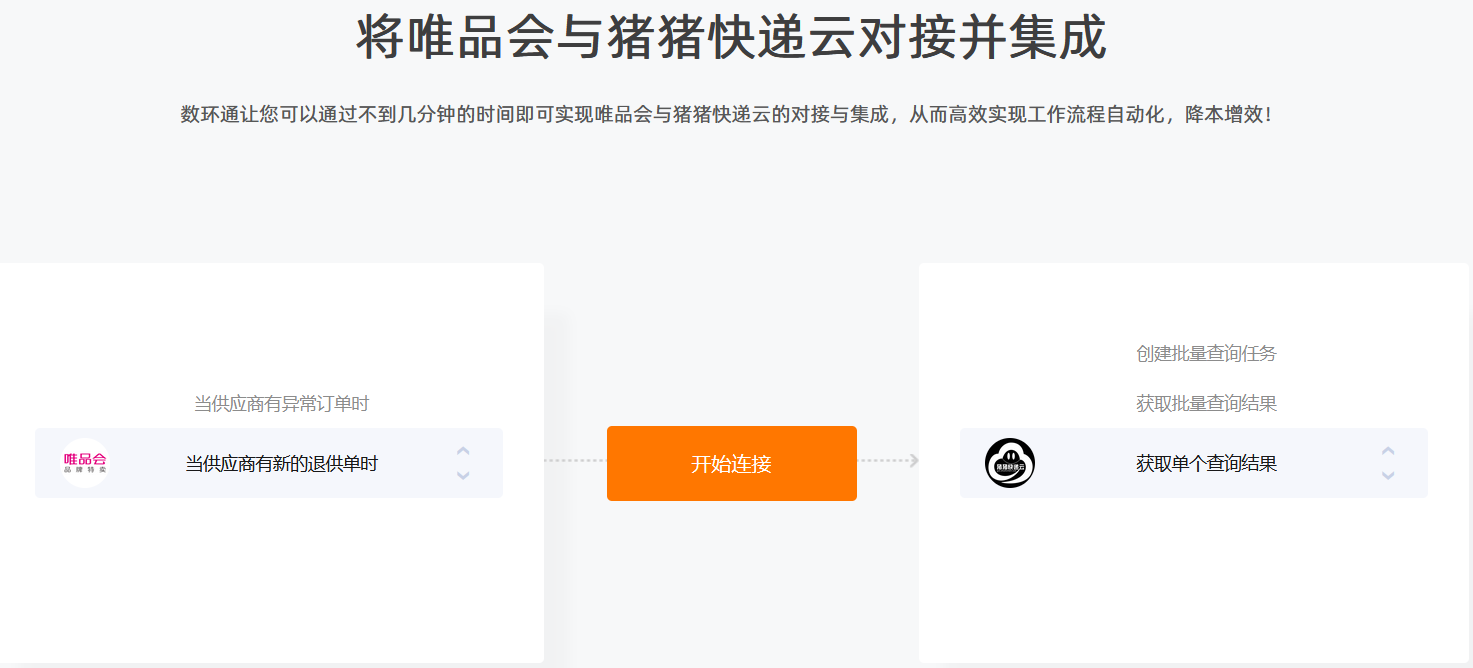Select the 当供应商有新的退供单时 trigger
This screenshot has height=668, width=1473.
click(x=281, y=464)
